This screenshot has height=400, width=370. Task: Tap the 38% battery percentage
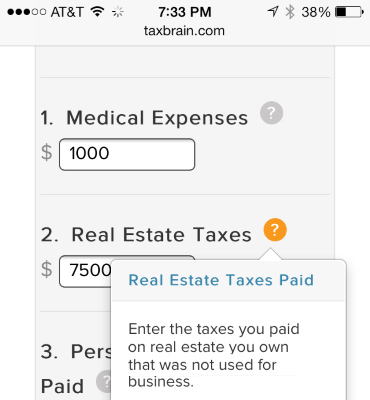coord(316,12)
